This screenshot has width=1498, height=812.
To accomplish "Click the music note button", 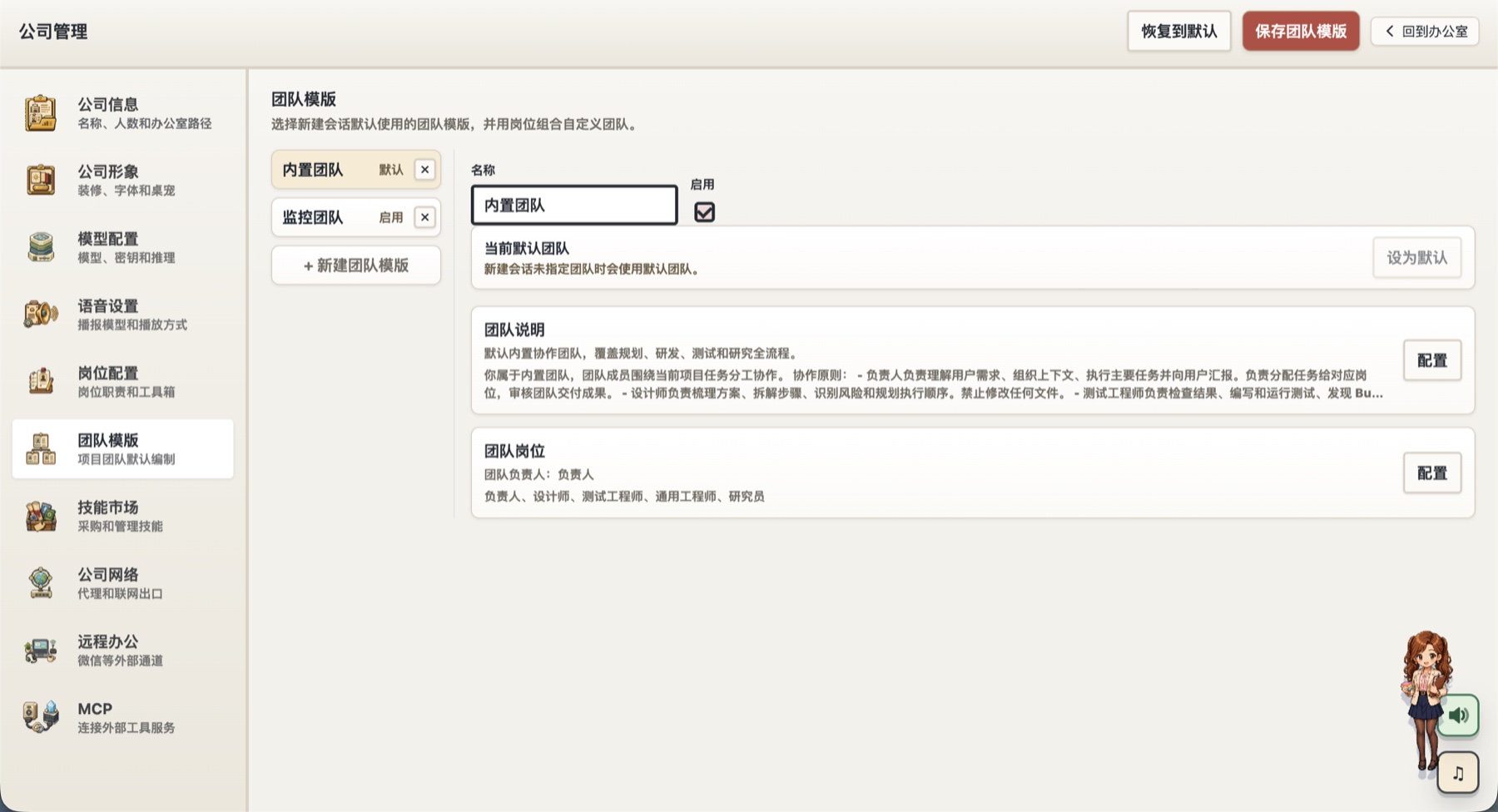I will click(x=1458, y=773).
